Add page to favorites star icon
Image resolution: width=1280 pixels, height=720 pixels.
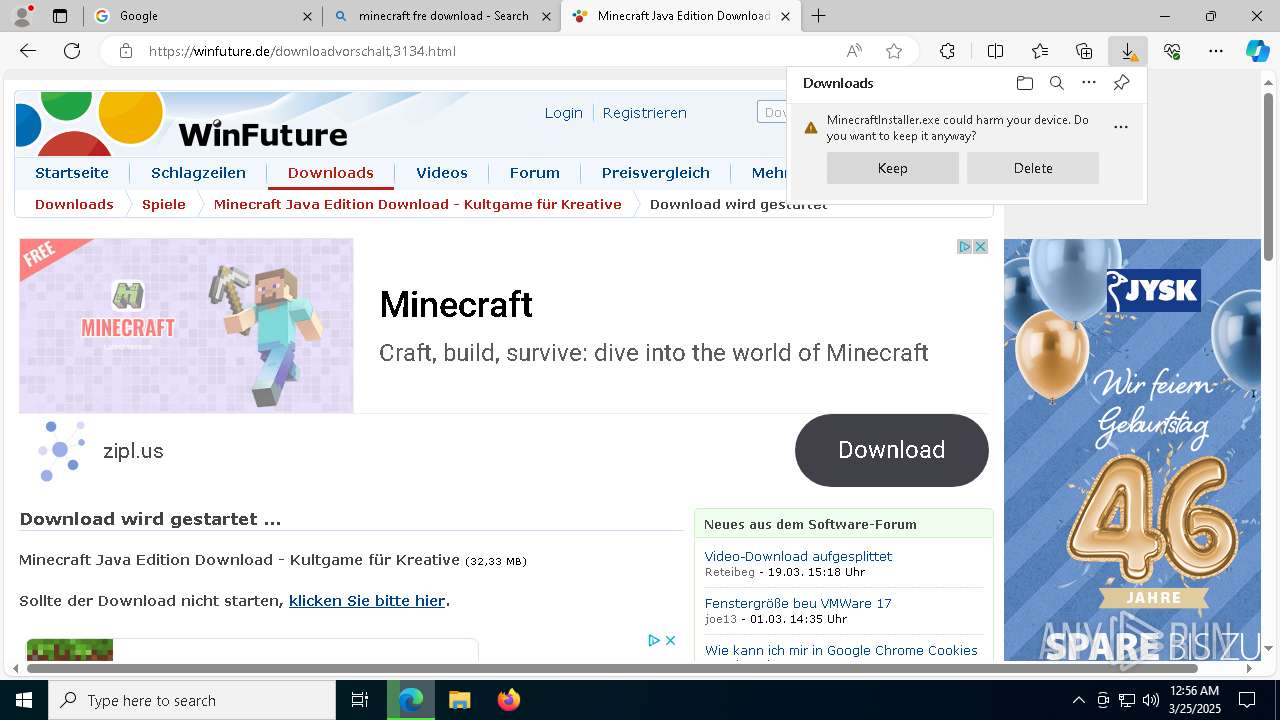[894, 51]
